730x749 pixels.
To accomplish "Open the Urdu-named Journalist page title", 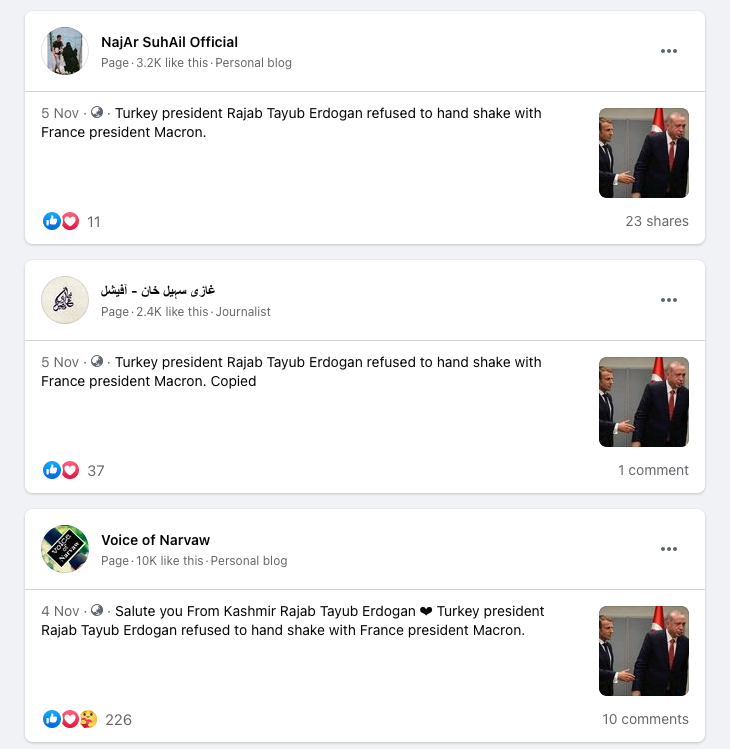I will click(x=158, y=290).
